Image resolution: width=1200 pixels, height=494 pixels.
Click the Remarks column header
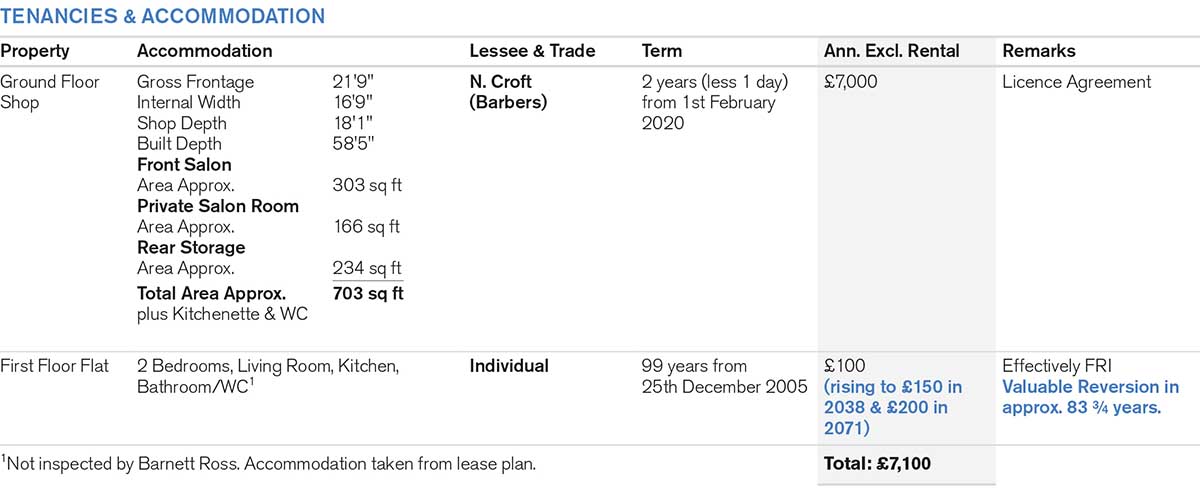point(1037,51)
